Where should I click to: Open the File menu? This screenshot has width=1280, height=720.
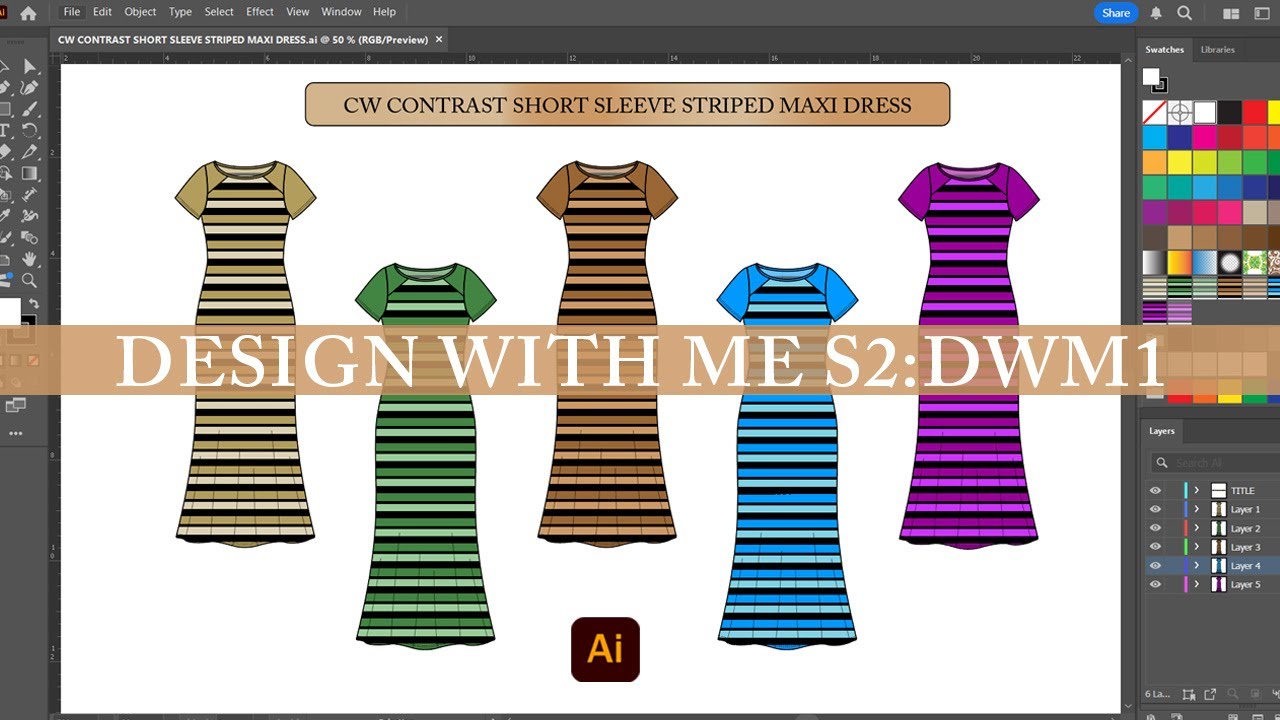click(71, 12)
